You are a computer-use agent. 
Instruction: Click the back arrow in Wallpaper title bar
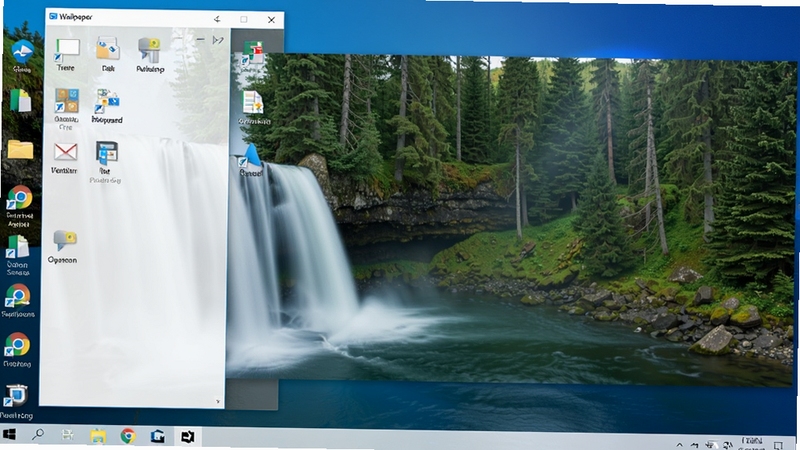(217, 19)
